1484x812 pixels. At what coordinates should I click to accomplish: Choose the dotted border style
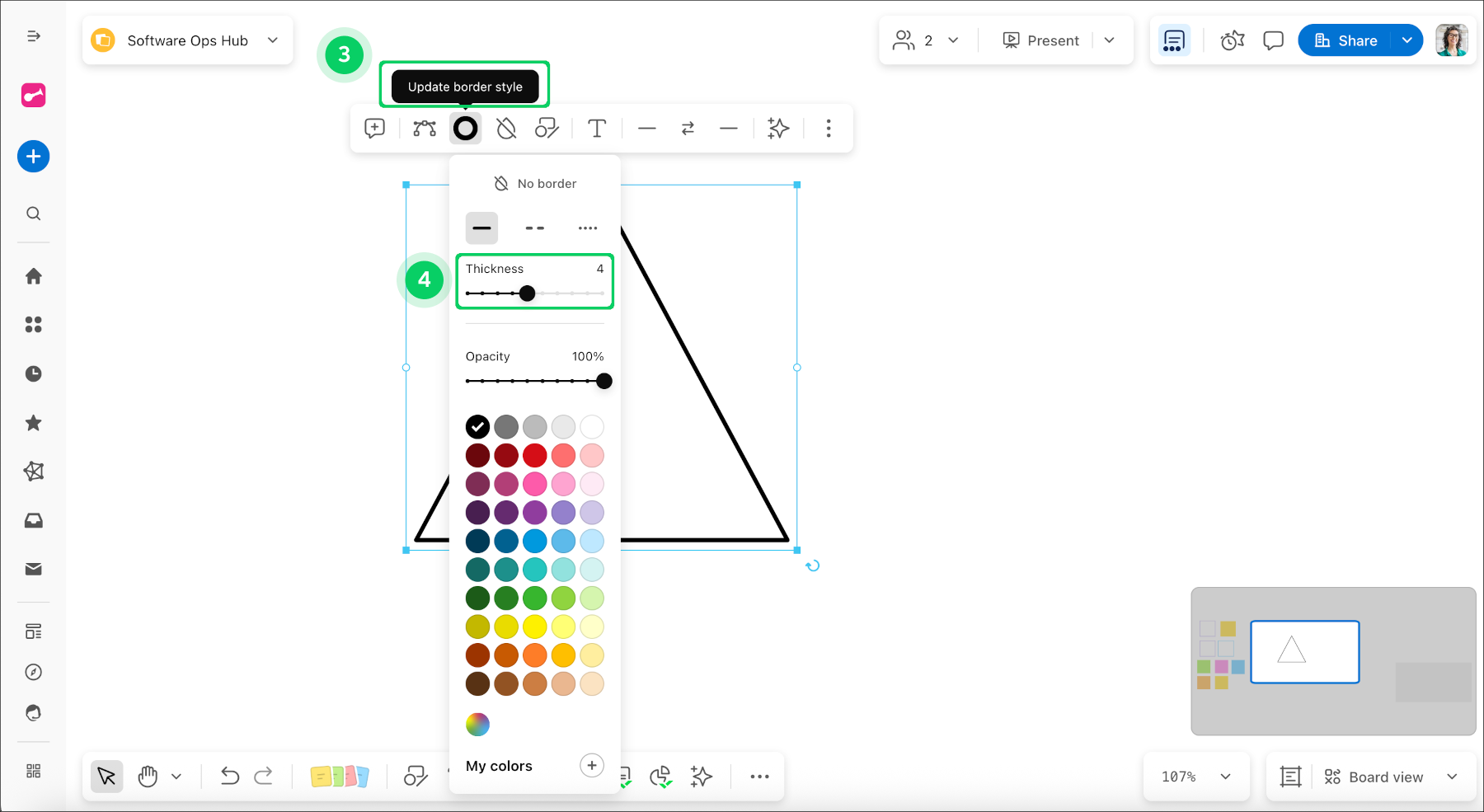tap(588, 228)
